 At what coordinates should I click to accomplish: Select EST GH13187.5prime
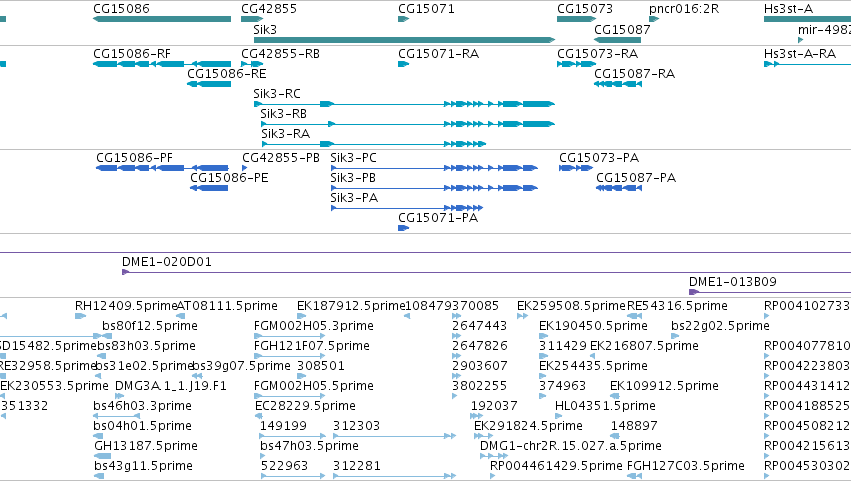(x=146, y=447)
